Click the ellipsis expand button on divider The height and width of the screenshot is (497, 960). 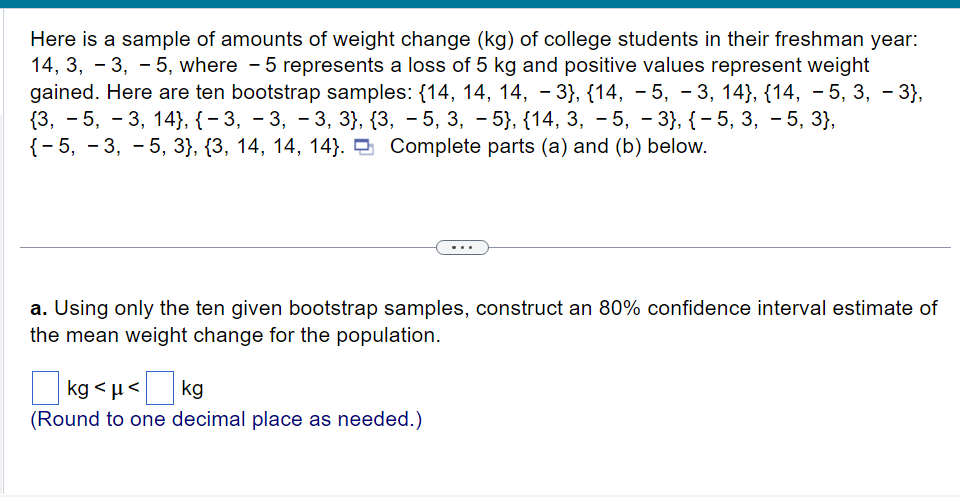pyautogui.click(x=461, y=246)
